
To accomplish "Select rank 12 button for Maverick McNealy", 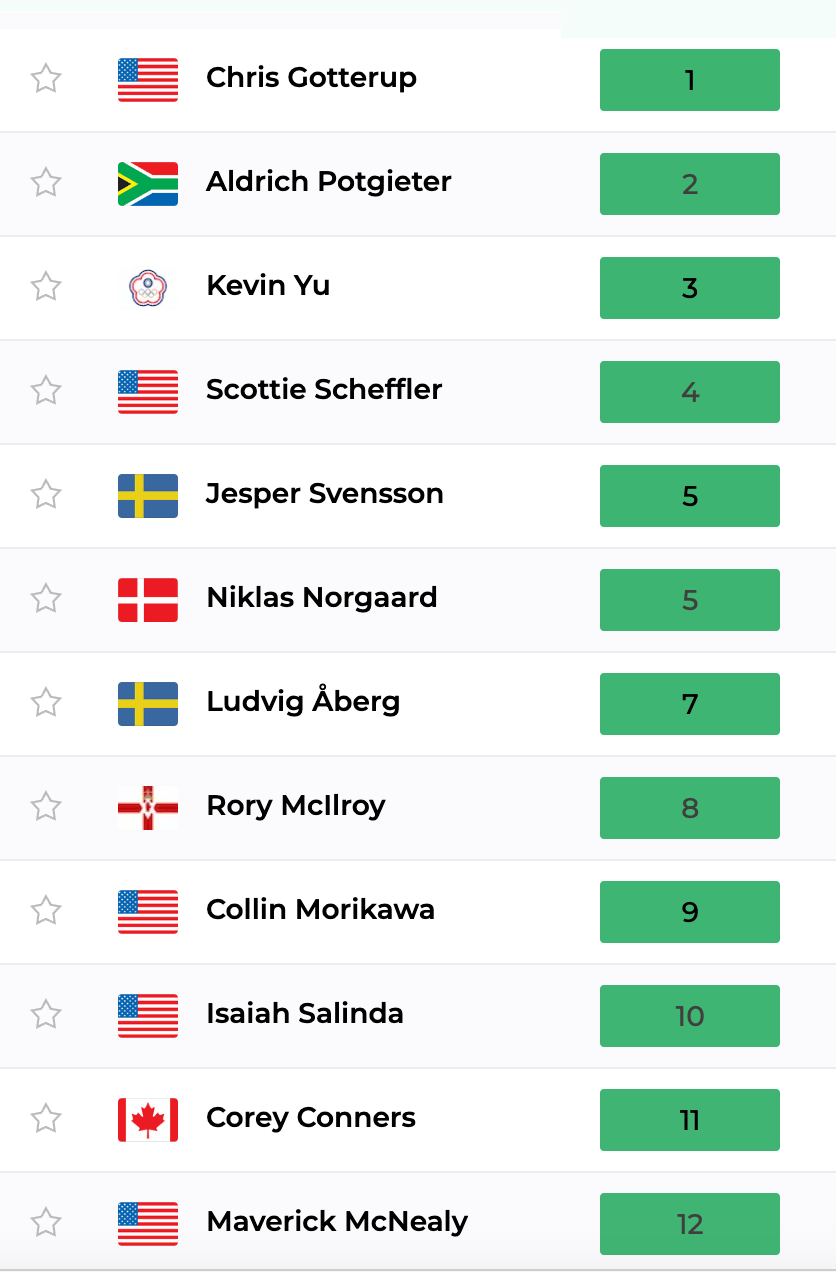I will tap(690, 1224).
